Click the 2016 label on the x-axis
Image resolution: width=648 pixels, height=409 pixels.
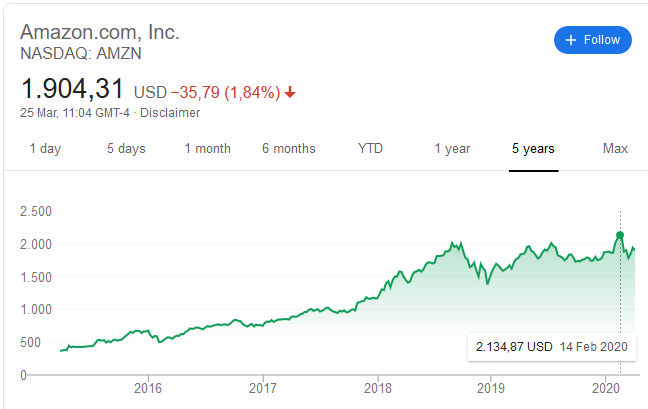148,387
